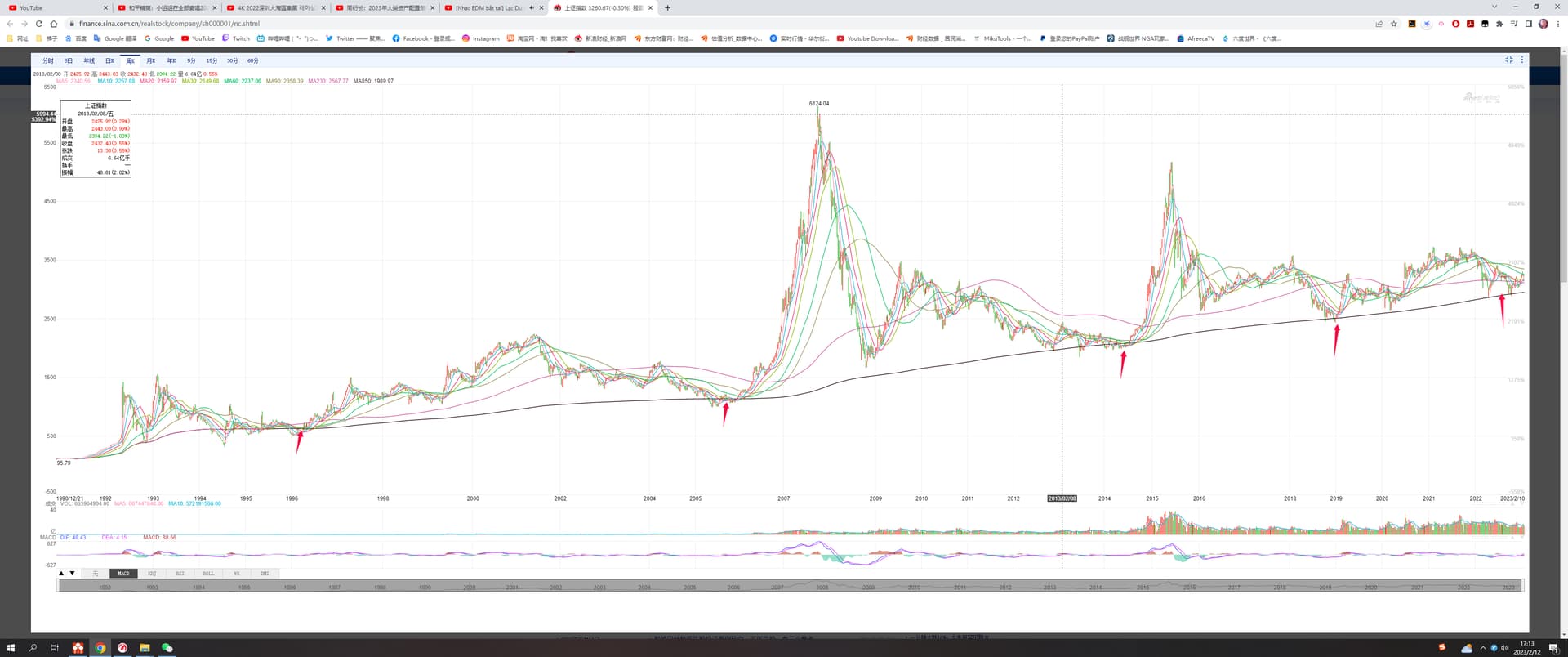The image size is (1568, 657).
Task: Switch chart to 5日 view
Action: click(69, 60)
